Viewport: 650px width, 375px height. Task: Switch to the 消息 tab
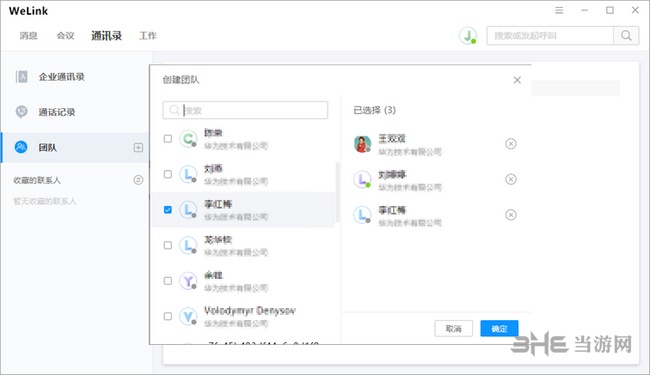(29, 36)
